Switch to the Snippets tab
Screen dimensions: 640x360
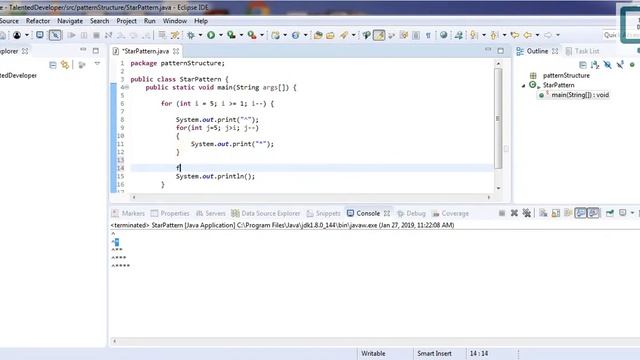(x=323, y=213)
